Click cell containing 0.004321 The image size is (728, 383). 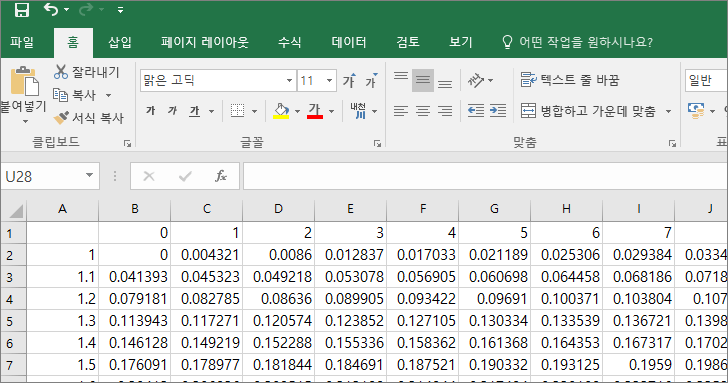[207, 255]
